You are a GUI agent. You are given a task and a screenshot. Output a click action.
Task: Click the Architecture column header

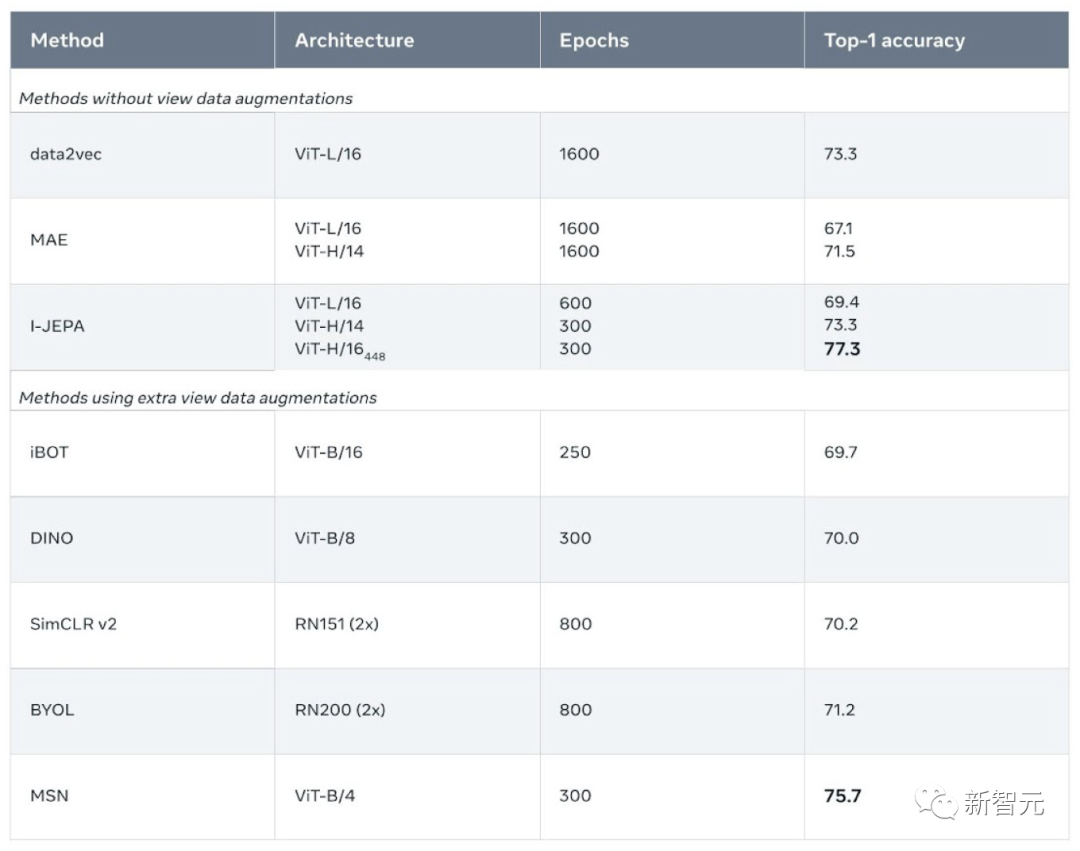(407, 40)
